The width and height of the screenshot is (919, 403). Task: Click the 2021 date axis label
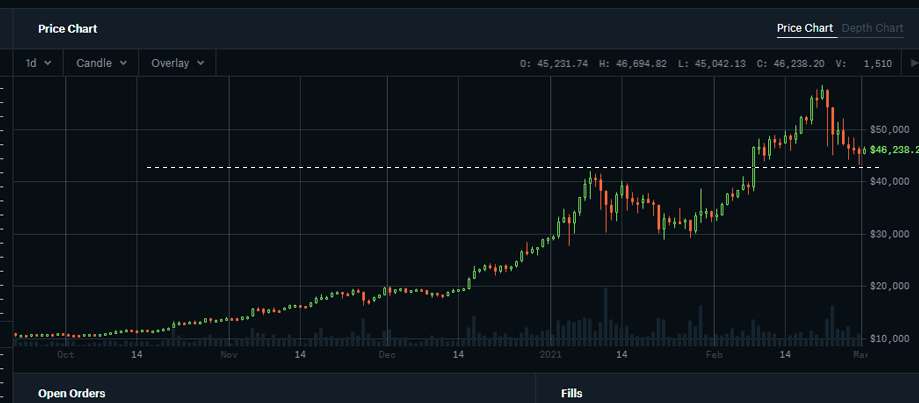pyautogui.click(x=550, y=354)
